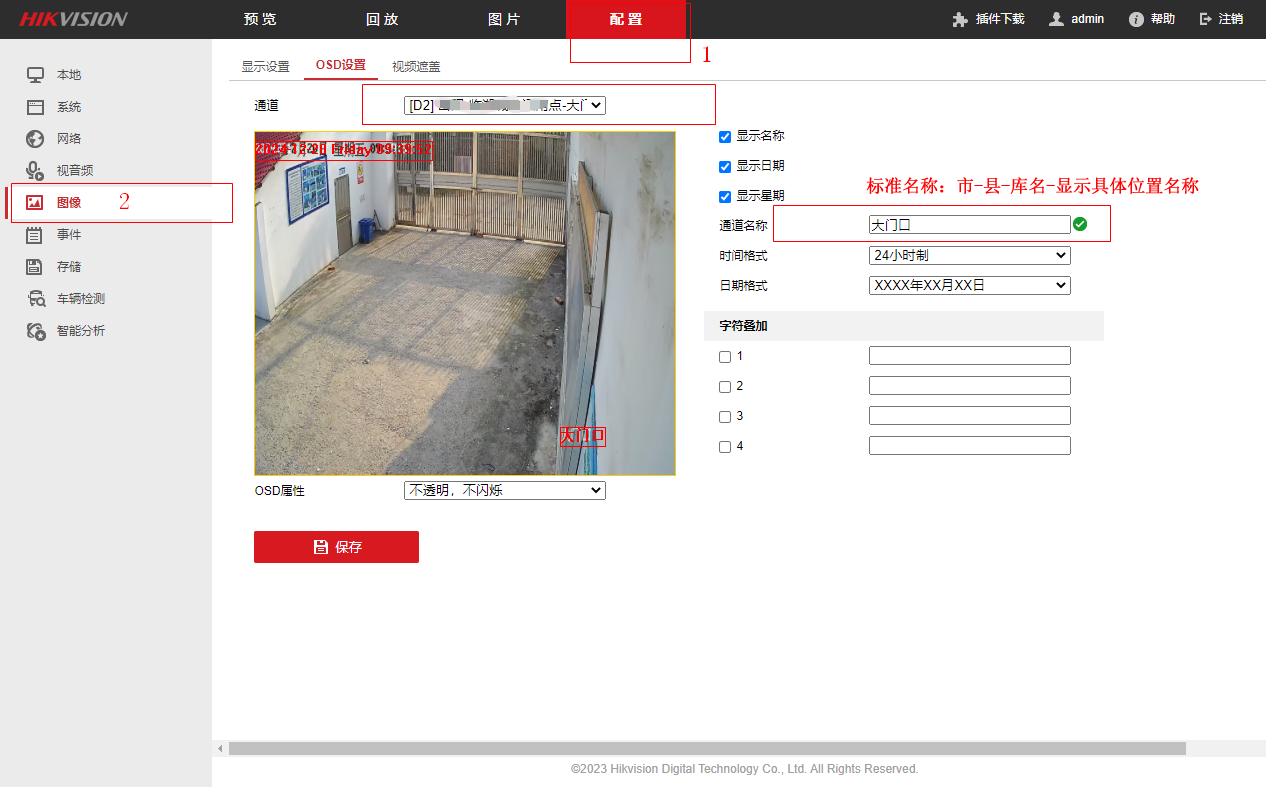Open the 时间格式 24小时制 dropdown
Screen dimensions: 1266x787
pyautogui.click(x=970, y=256)
